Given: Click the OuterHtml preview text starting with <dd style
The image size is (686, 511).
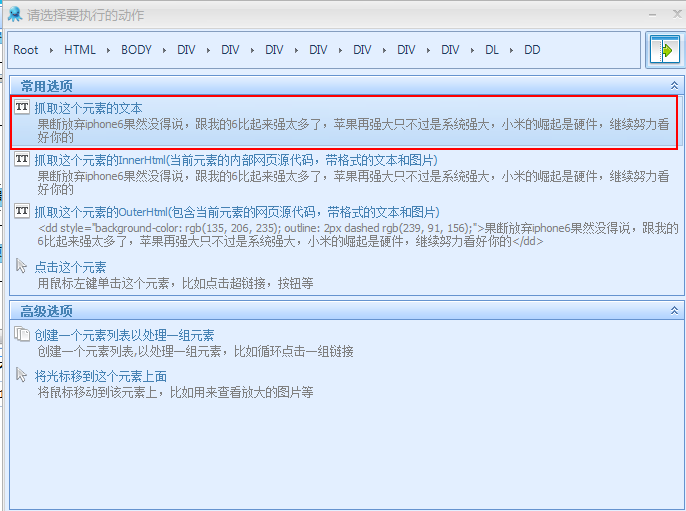Looking at the screenshot, I should point(358,234).
